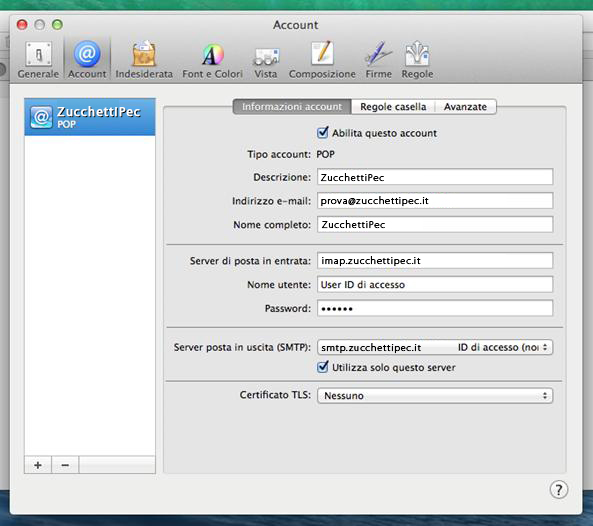Click the Password field
The width and height of the screenshot is (593, 526).
point(435,308)
